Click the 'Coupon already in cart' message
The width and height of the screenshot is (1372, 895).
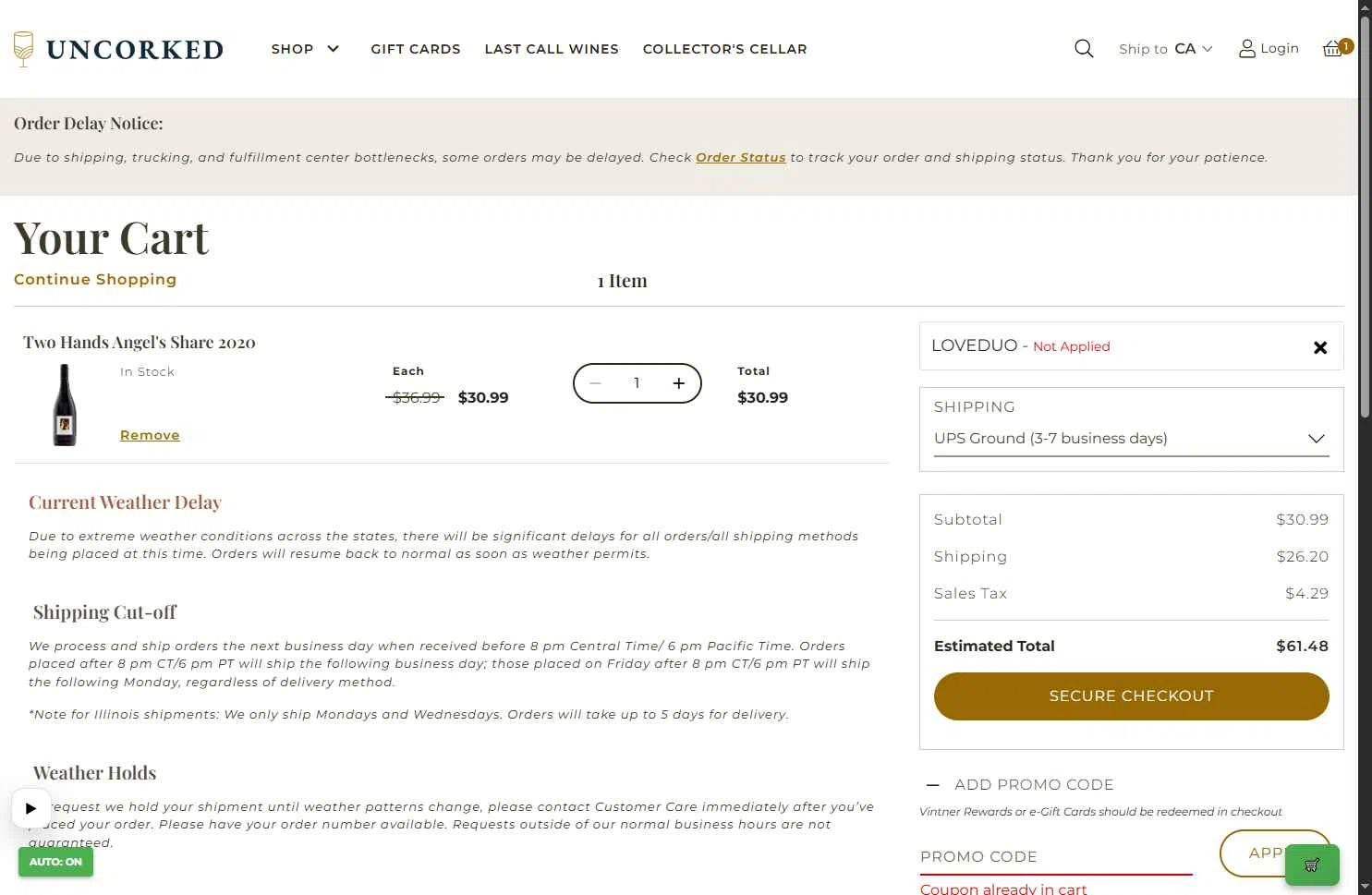1003,889
